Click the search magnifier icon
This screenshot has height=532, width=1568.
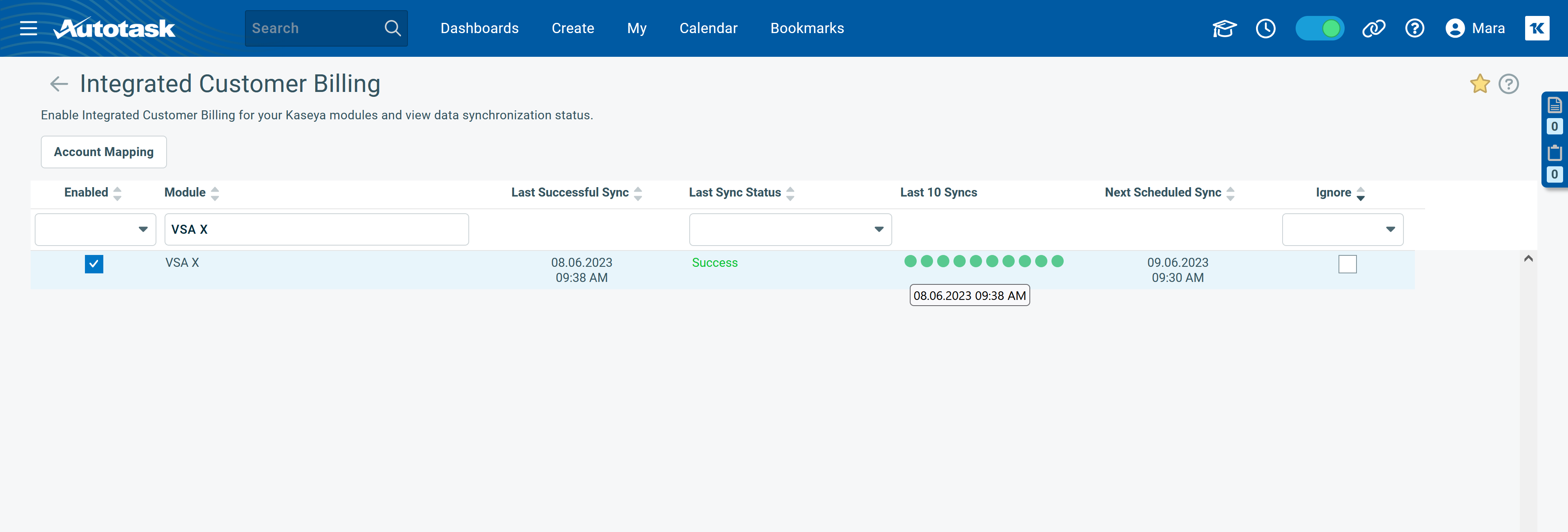[392, 28]
